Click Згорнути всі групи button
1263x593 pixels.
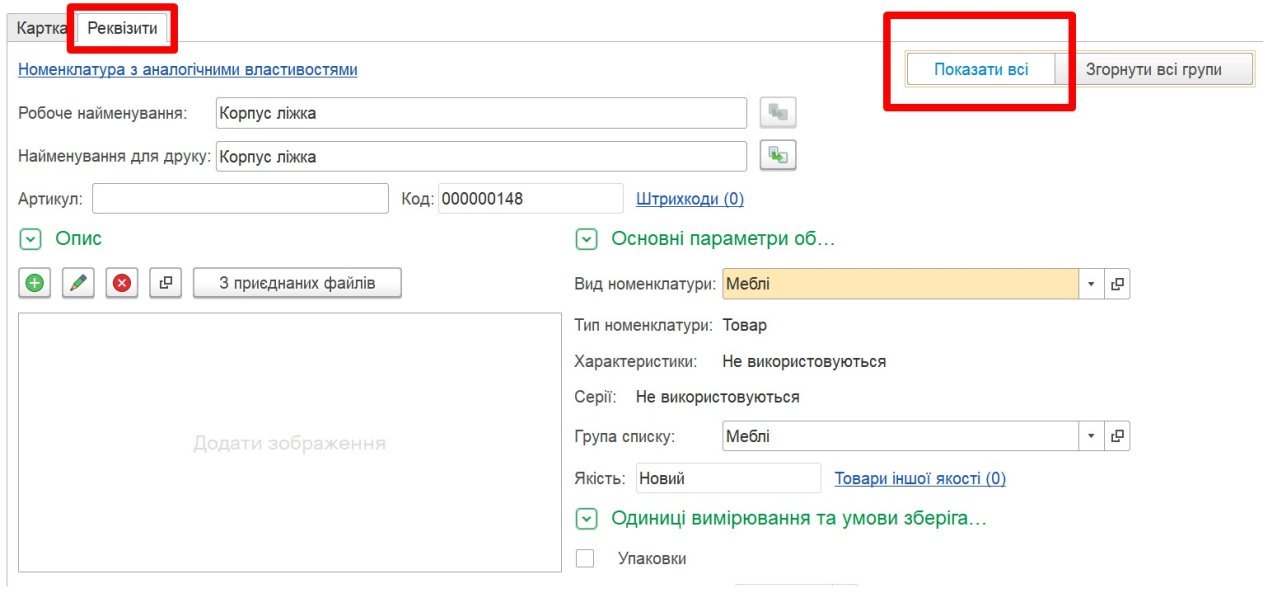1154,70
